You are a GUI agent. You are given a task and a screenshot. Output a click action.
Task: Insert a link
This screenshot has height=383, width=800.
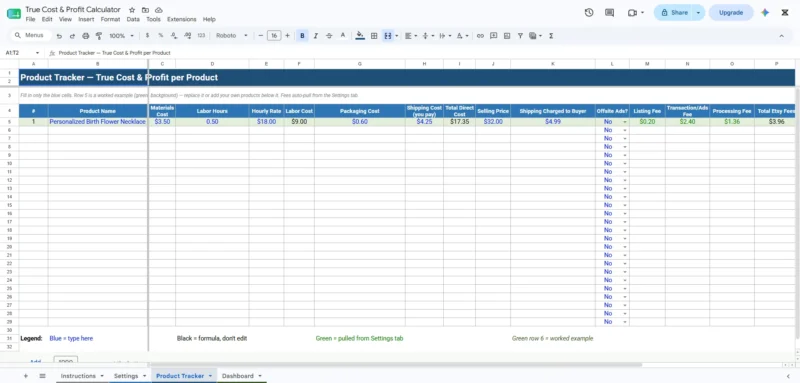480,36
